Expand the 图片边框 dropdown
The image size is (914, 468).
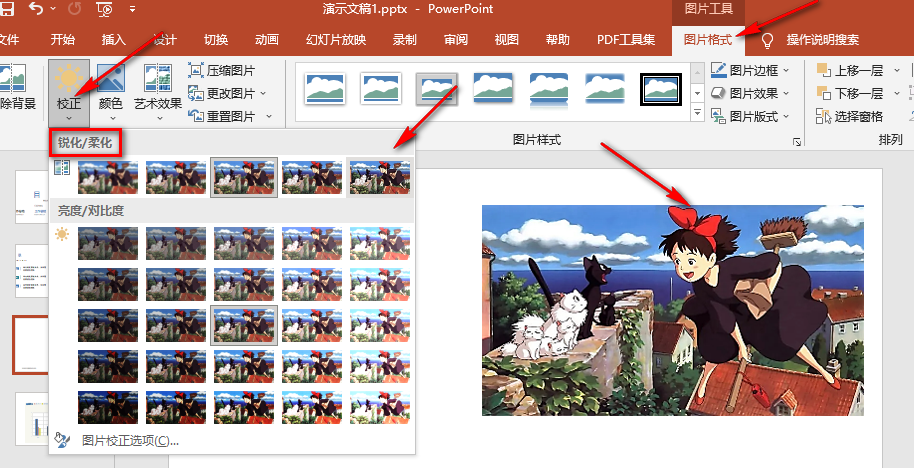tap(786, 70)
